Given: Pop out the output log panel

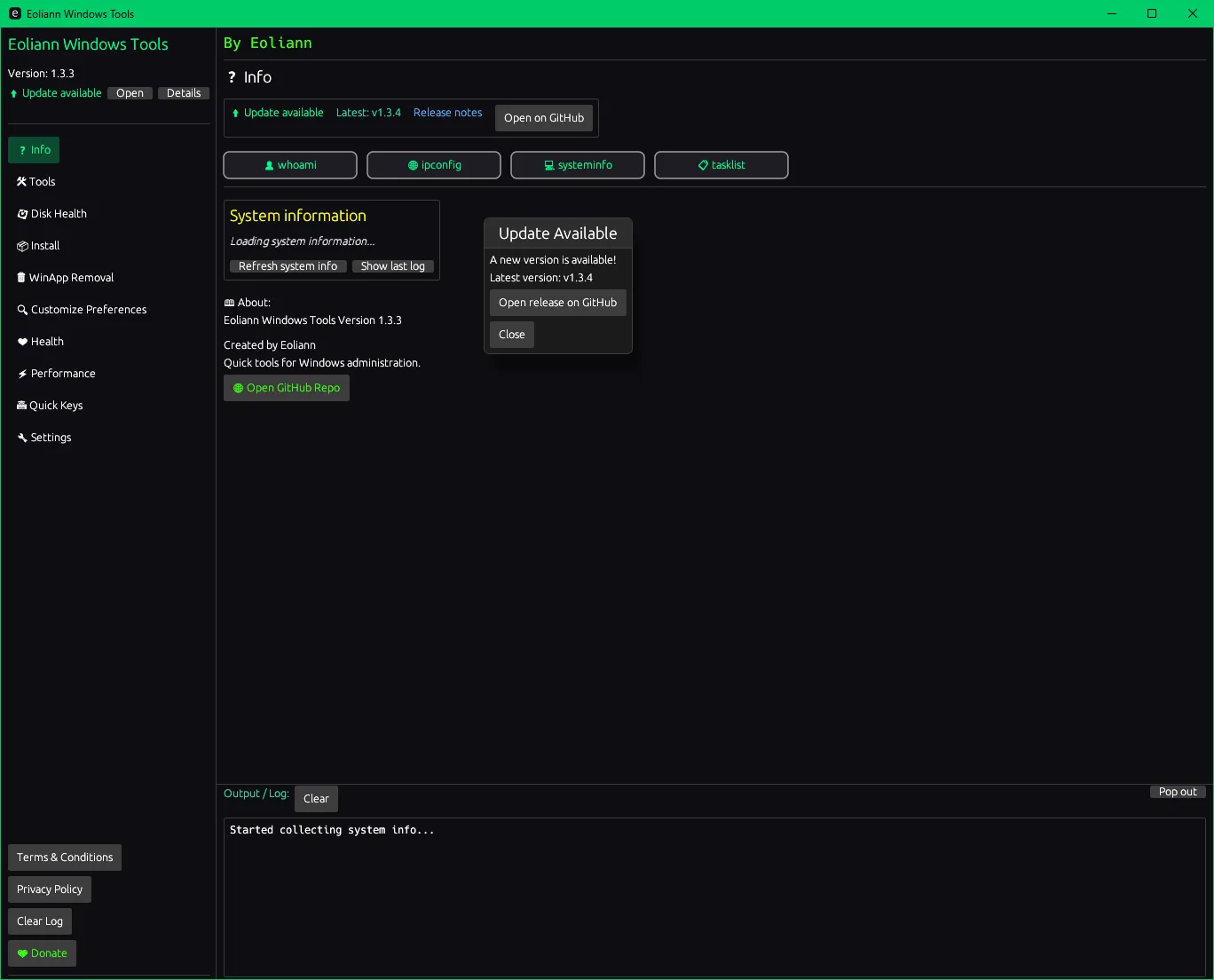Looking at the screenshot, I should pos(1177,792).
